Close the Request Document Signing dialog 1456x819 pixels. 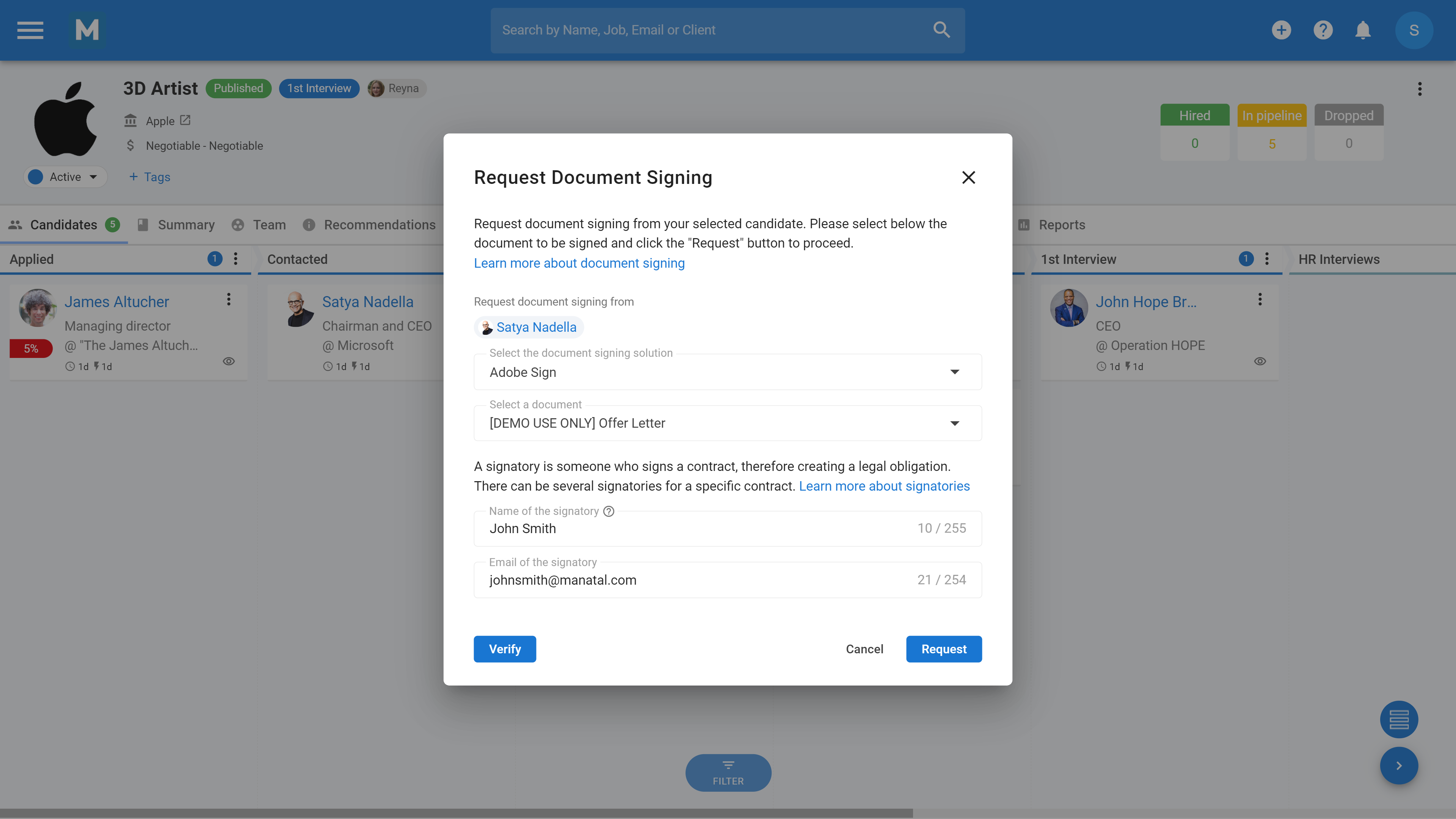[x=968, y=177]
